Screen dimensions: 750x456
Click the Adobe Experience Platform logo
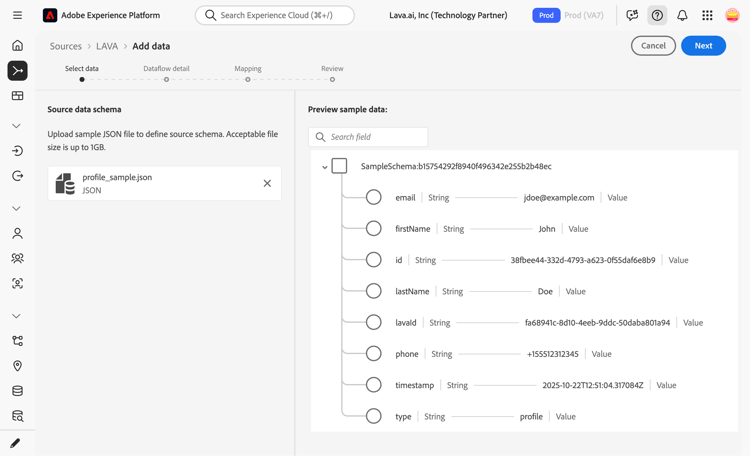click(x=50, y=15)
